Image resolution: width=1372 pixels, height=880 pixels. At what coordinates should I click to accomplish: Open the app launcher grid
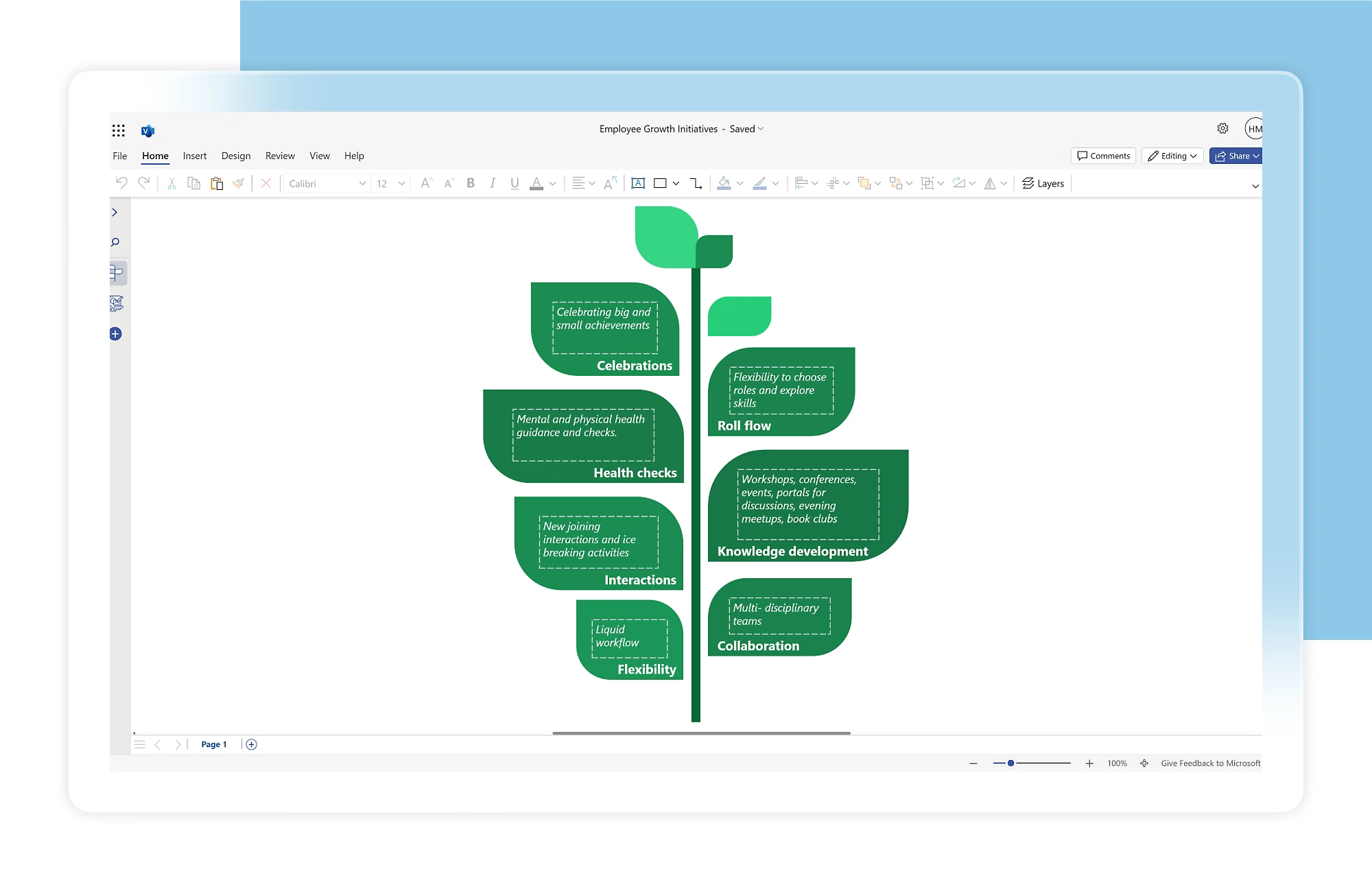119,130
